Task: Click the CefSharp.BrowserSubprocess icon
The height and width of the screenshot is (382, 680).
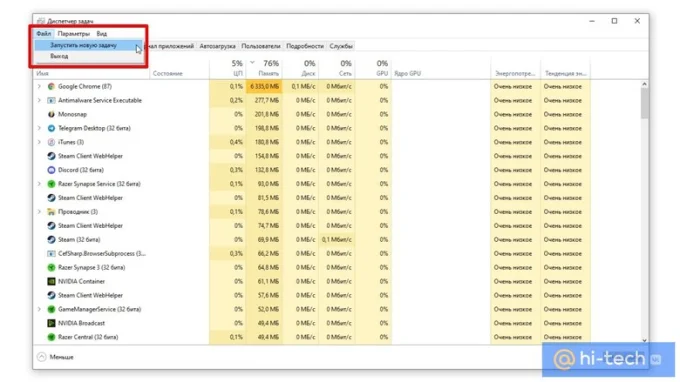Action: coord(51,253)
